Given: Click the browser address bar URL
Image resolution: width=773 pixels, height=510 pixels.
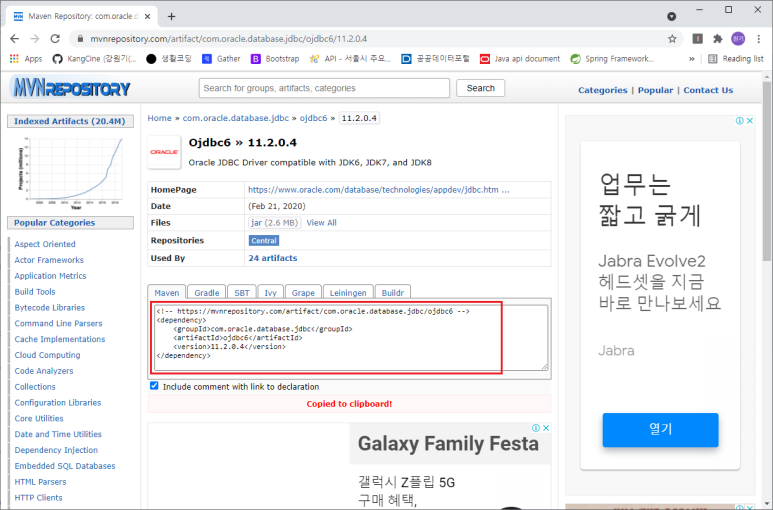Looking at the screenshot, I should (x=228, y=38).
